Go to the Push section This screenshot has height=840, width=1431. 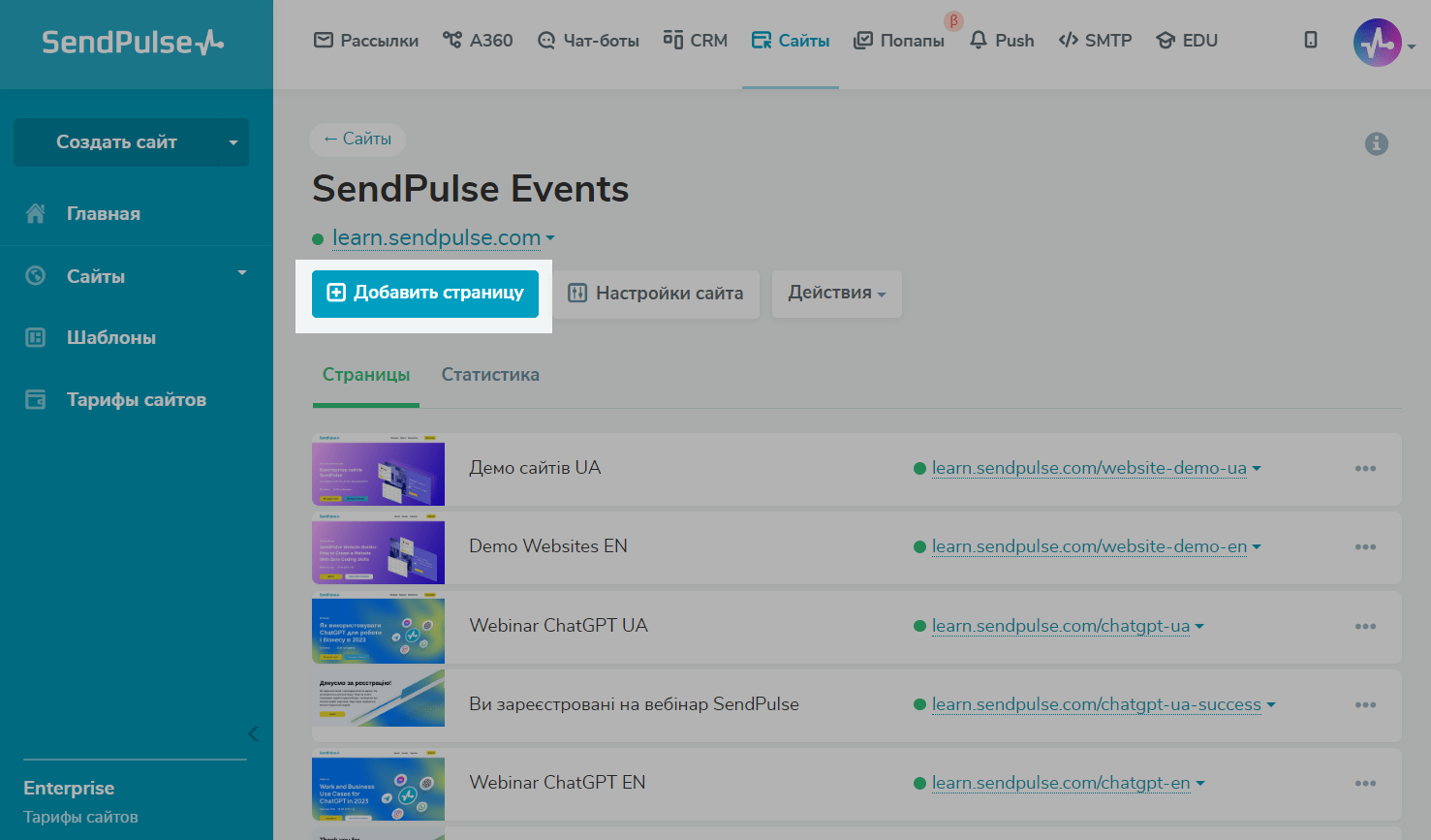[x=1002, y=41]
